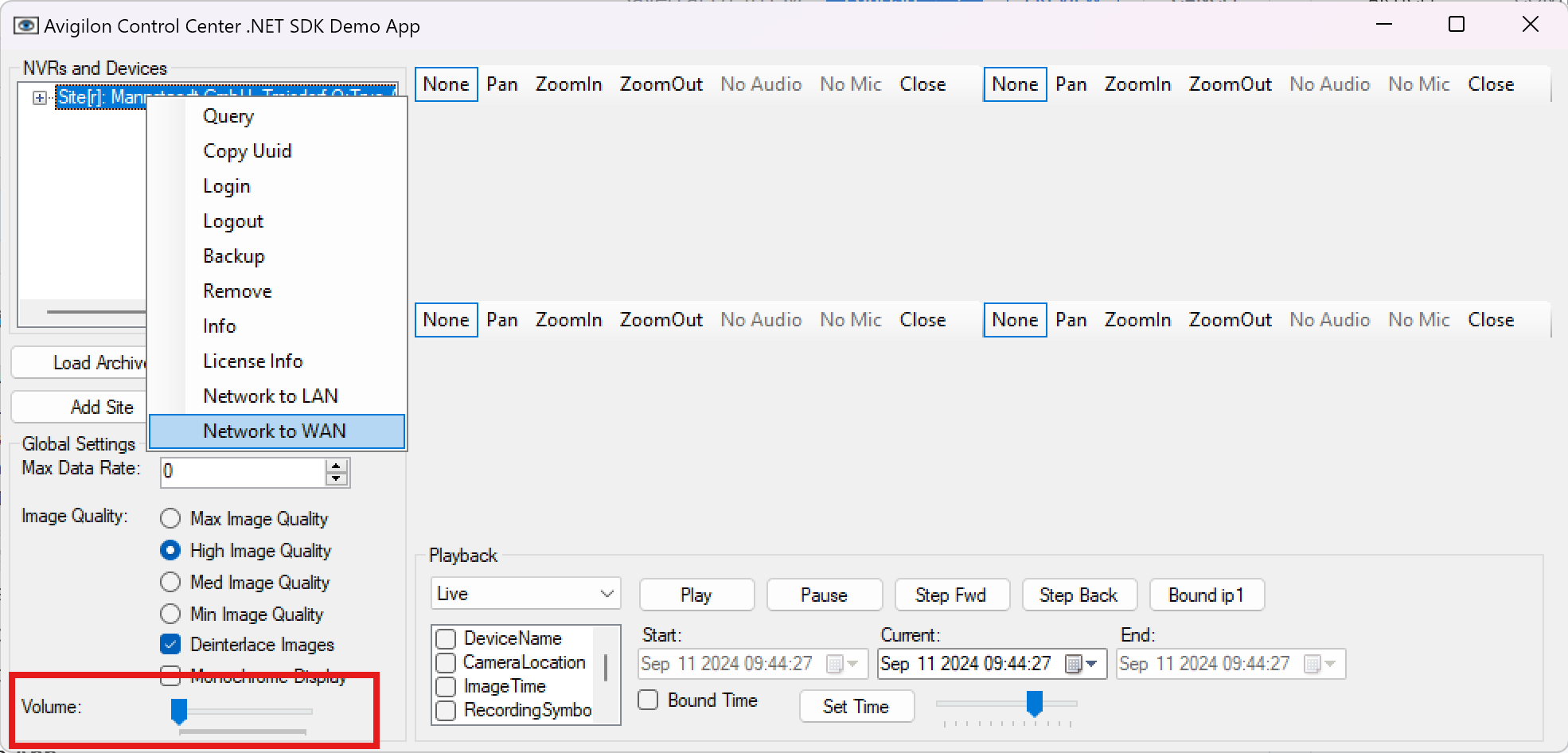Click None in bottom-left view panel
This screenshot has width=1568, height=753.
click(446, 320)
